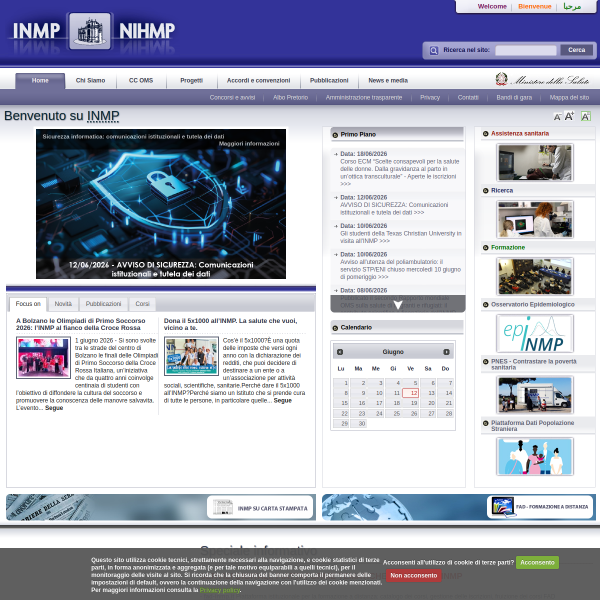Screen dimensions: 600x600
Task: Open Osservatorio Epidemiologico heading link
Action: coord(533,305)
